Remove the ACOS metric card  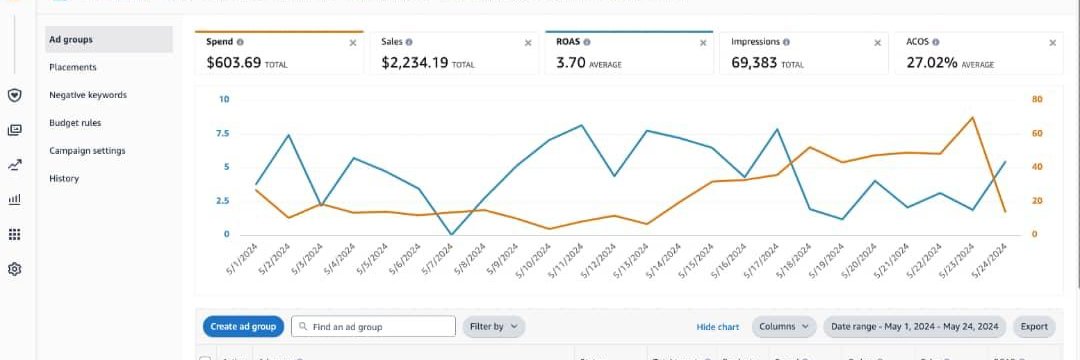tap(1052, 43)
